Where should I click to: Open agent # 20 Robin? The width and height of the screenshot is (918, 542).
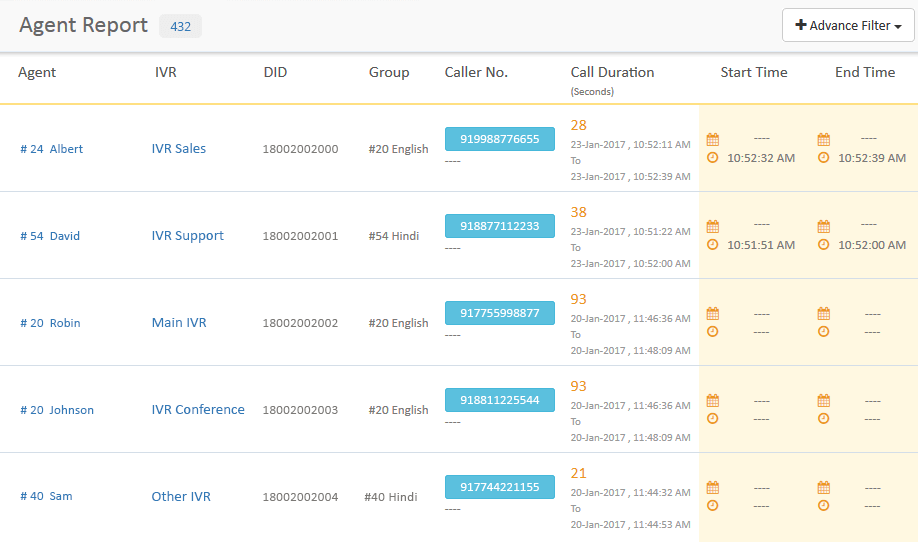[x=50, y=323]
